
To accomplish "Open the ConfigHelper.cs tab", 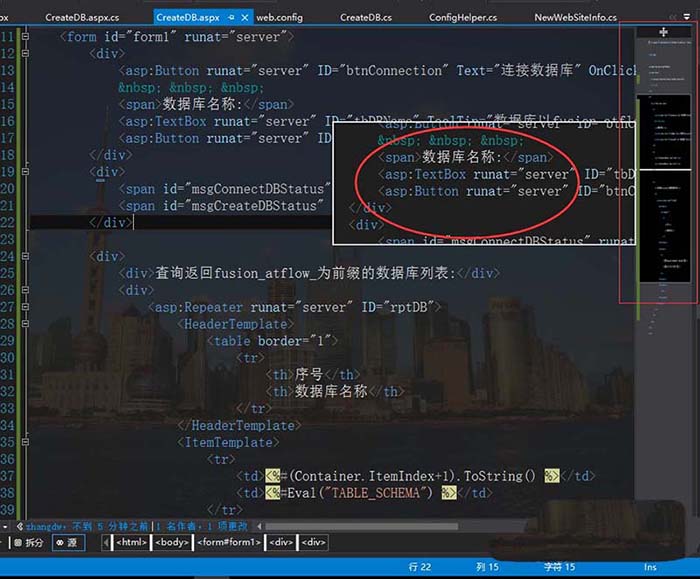I will (462, 17).
